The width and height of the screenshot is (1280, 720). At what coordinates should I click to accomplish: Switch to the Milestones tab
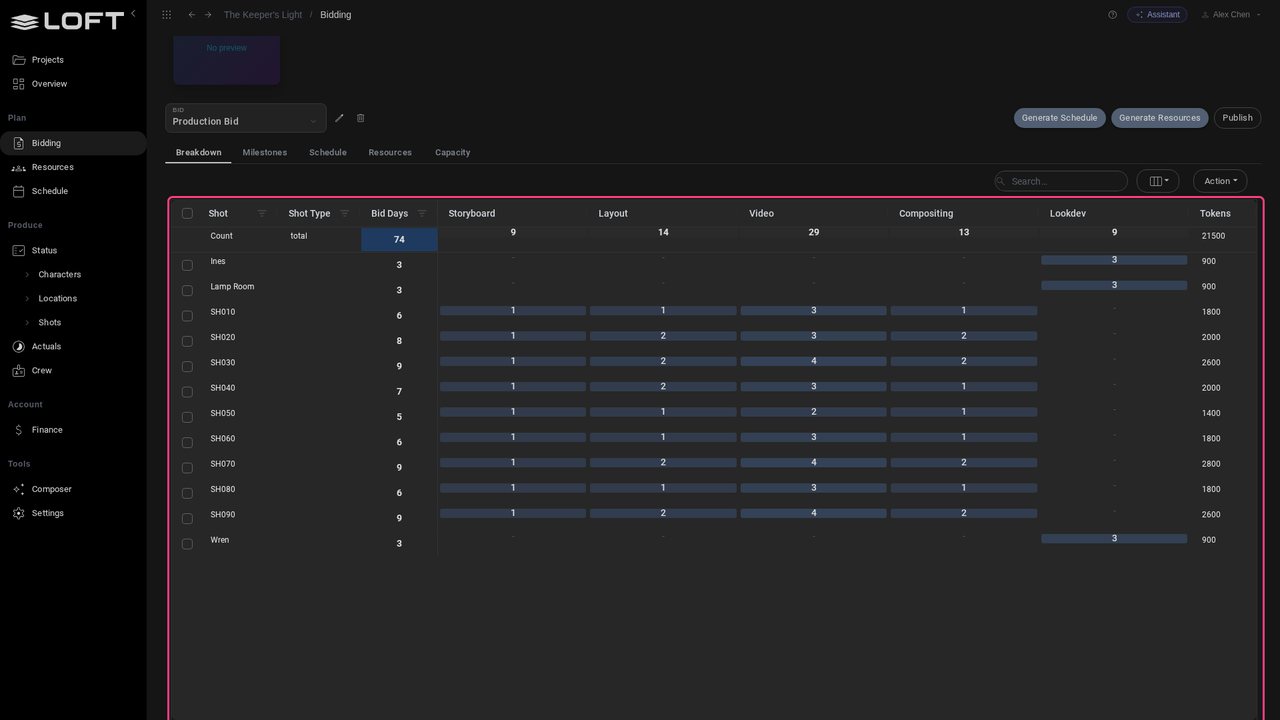tap(265, 153)
